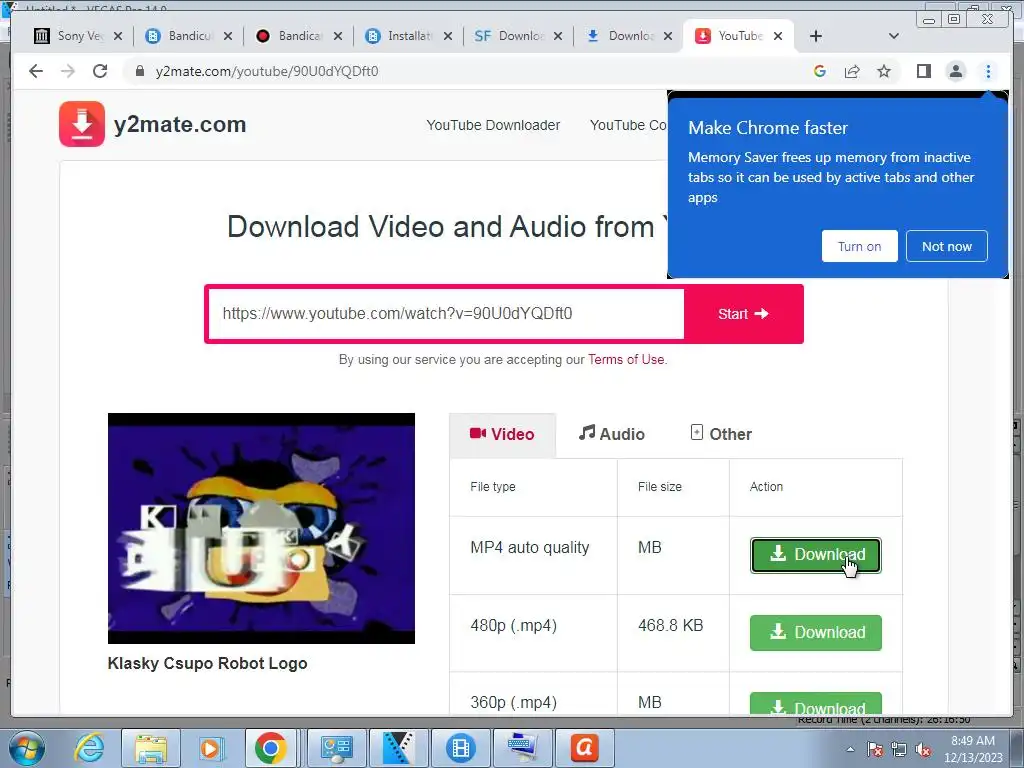1024x768 pixels.
Task: Click the Action Center flag tray icon
Action: [x=875, y=750]
